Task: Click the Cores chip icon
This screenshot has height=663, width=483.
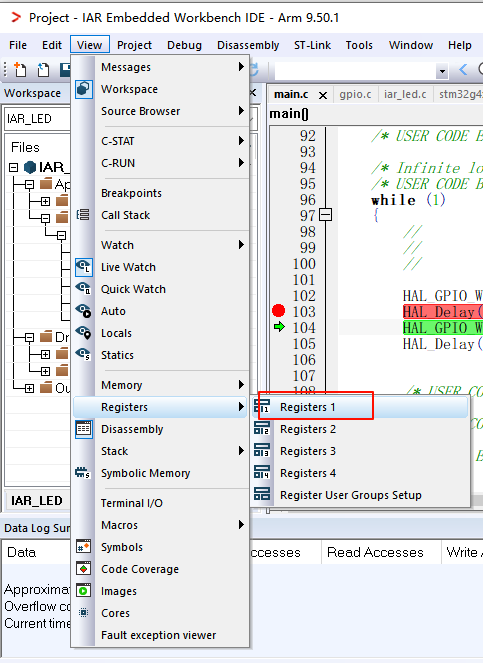Action: (x=84, y=613)
